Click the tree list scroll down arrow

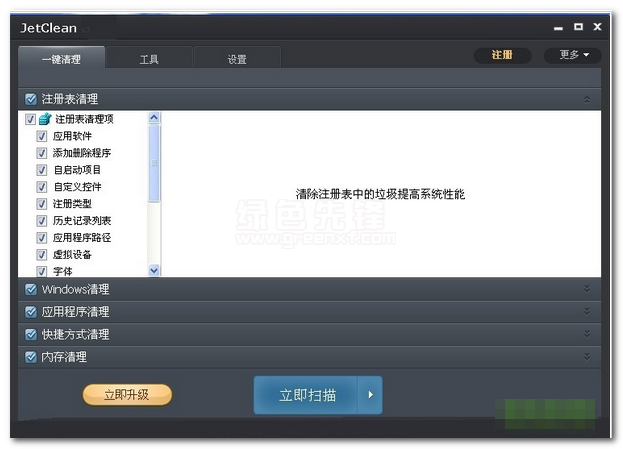point(154,271)
